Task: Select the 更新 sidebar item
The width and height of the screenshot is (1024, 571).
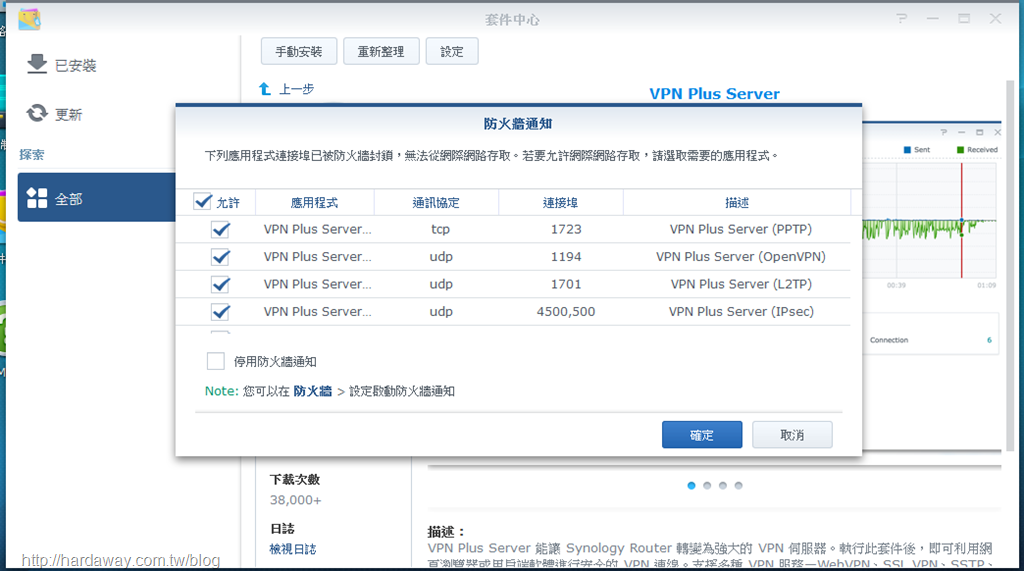Action: point(69,114)
